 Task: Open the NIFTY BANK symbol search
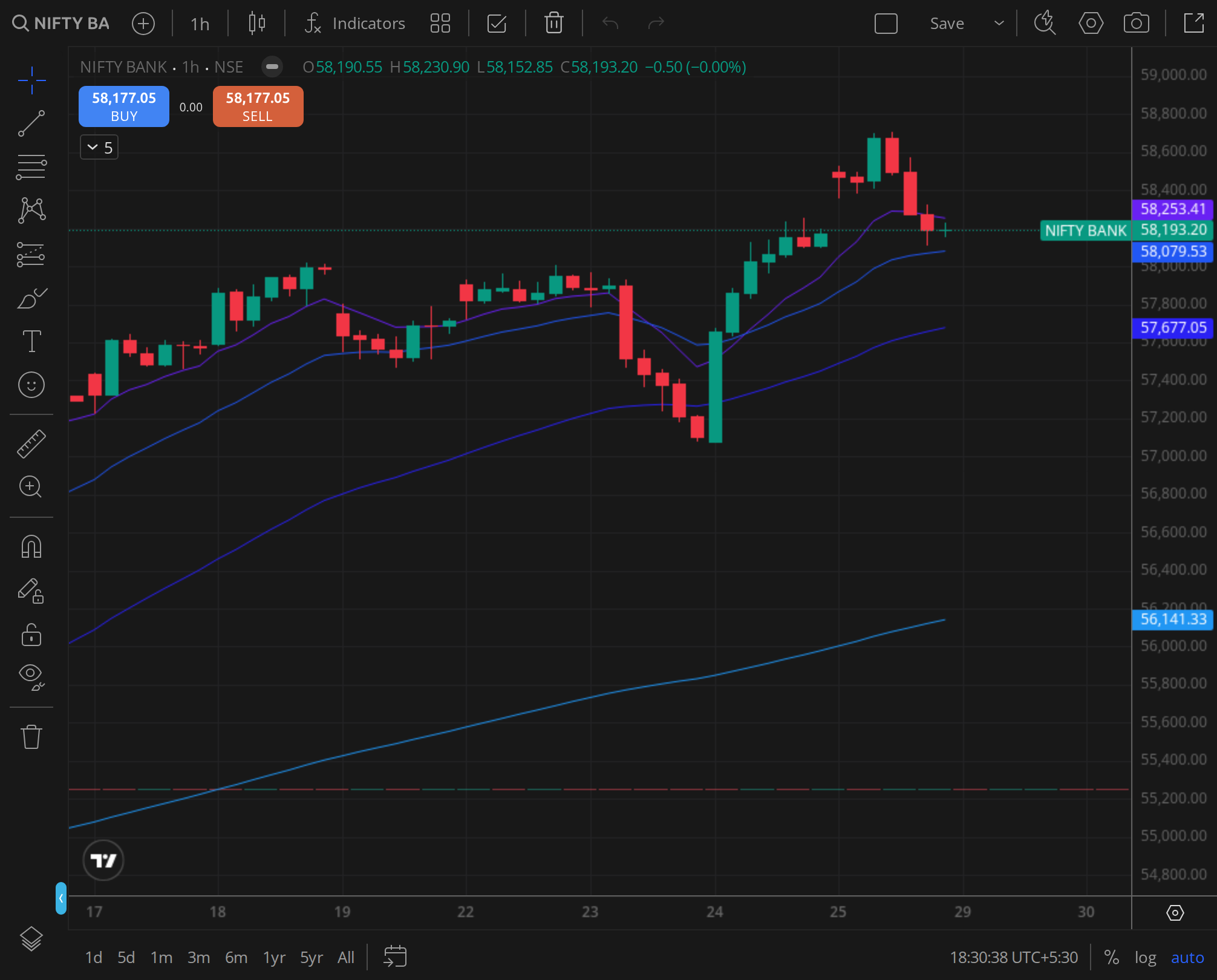[x=61, y=24]
